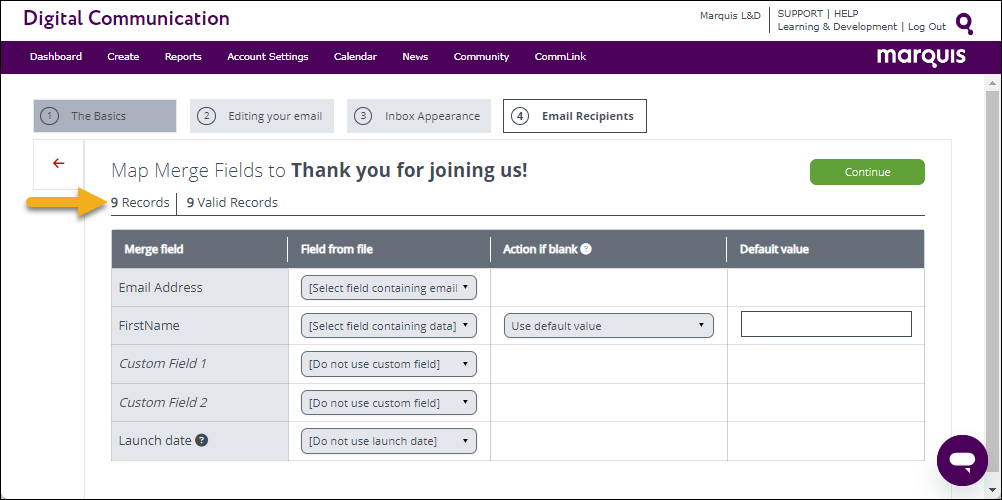Switch to Editing your email step

(x=261, y=116)
